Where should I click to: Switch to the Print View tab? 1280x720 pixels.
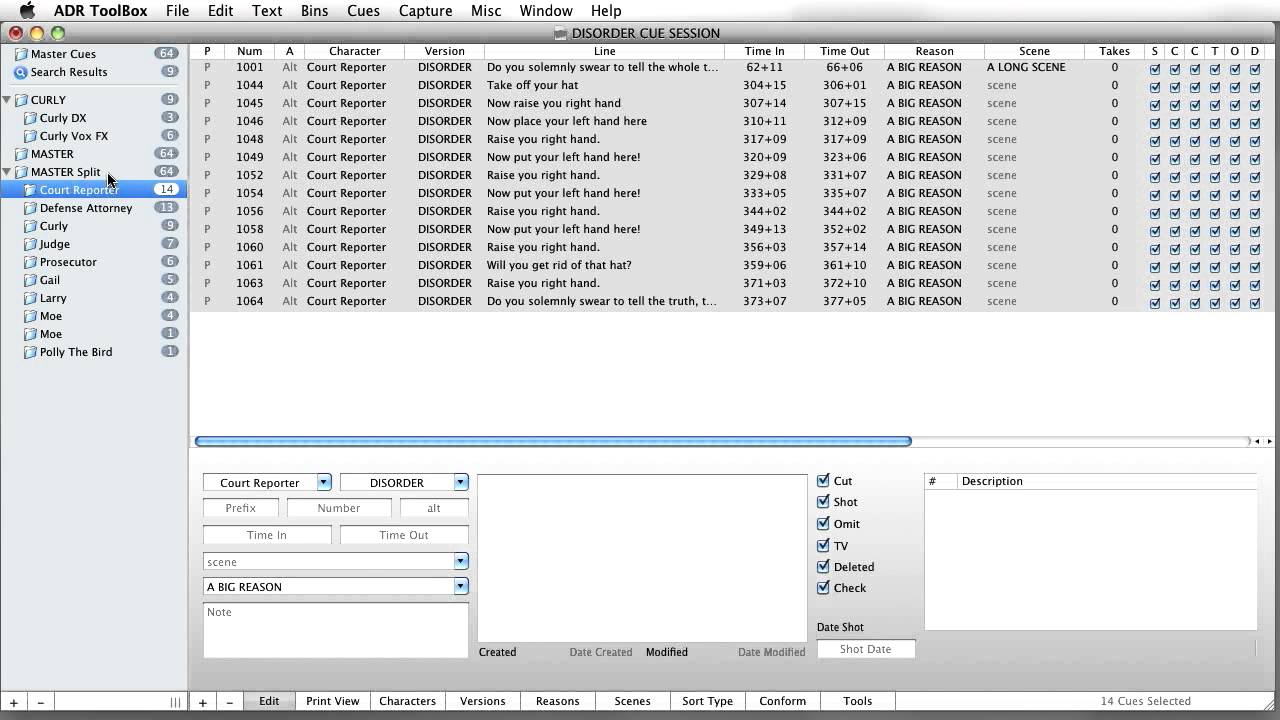point(332,702)
